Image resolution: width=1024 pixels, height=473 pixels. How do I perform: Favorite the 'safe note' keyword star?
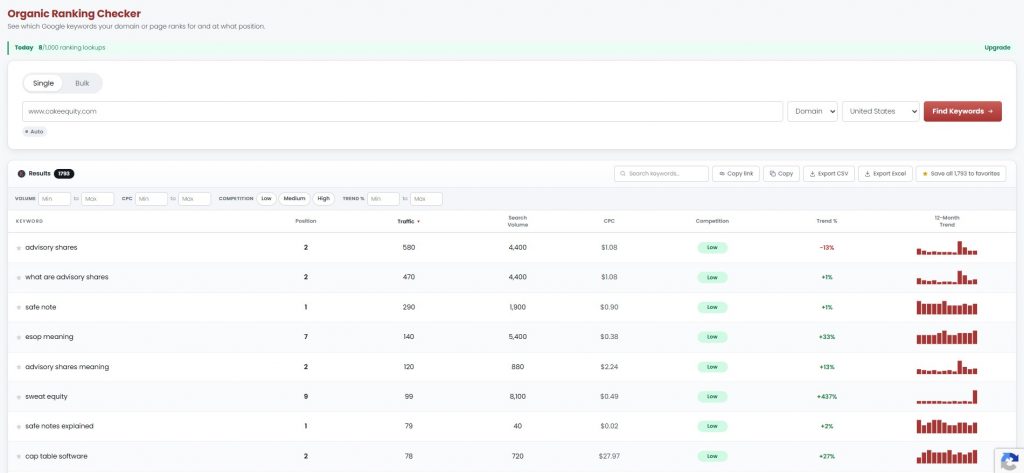pyautogui.click(x=18, y=308)
